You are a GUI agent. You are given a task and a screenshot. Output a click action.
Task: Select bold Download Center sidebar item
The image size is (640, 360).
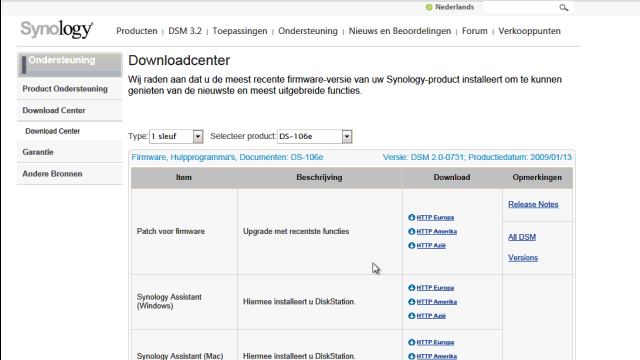[70, 111]
